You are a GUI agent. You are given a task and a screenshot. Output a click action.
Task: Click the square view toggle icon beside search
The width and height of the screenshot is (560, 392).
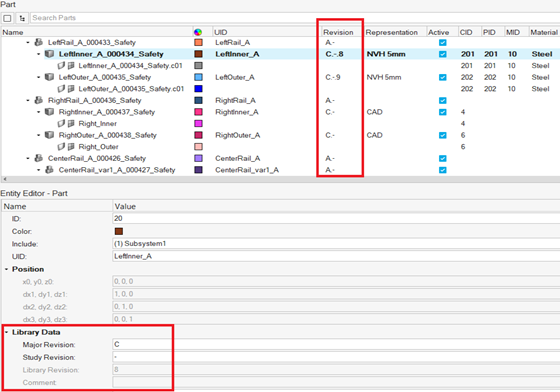coord(7,18)
